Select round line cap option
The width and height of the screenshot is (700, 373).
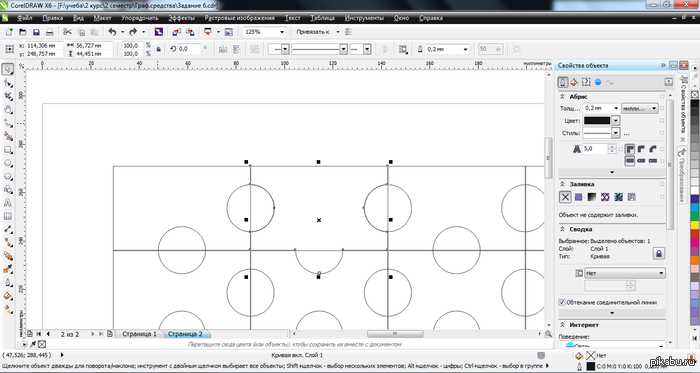tap(642, 160)
